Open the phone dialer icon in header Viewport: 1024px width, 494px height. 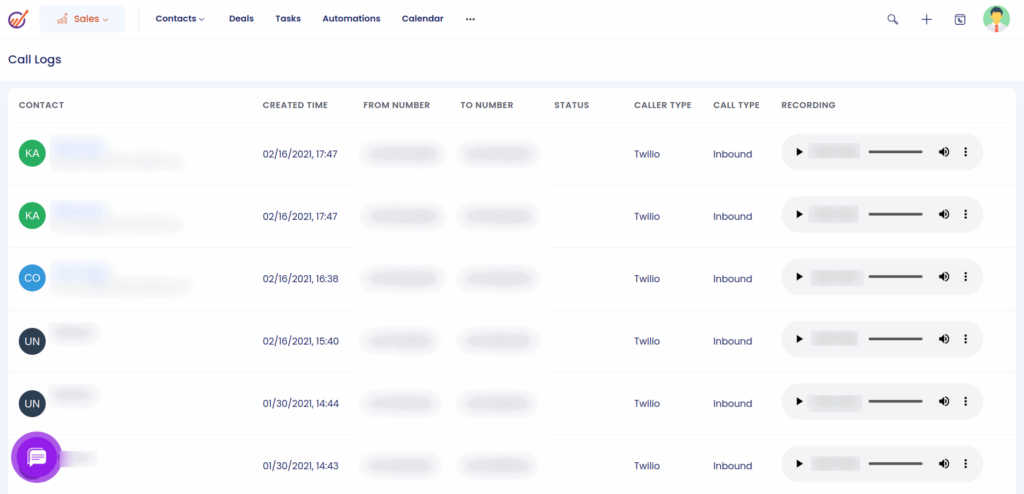(960, 19)
